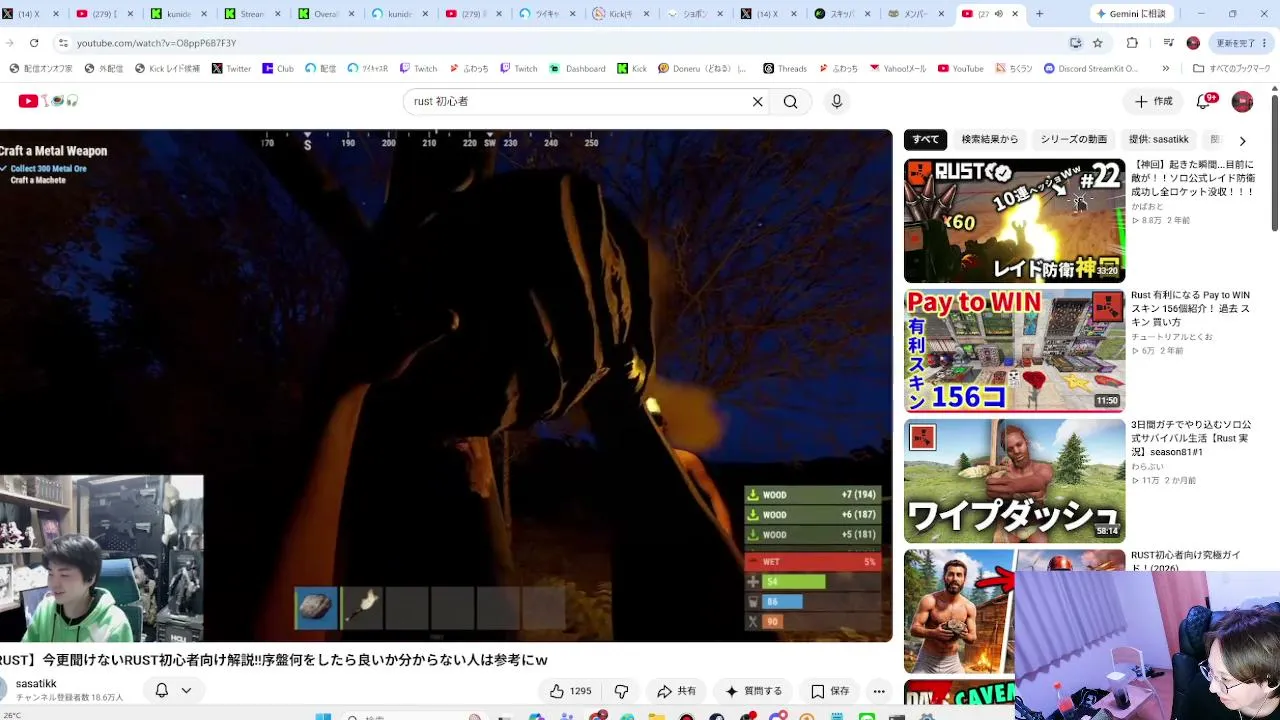Share the video with 共有
The width and height of the screenshot is (1280, 720).
click(x=676, y=691)
